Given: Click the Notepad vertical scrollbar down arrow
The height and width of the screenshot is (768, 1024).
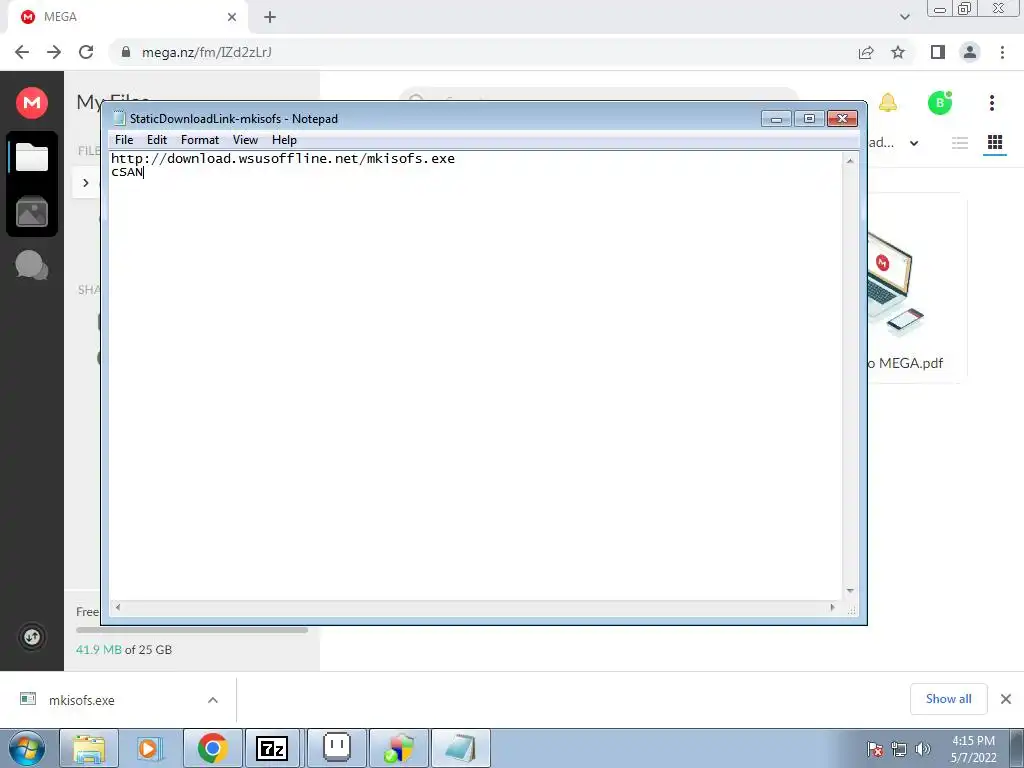Looking at the screenshot, I should 850,590.
